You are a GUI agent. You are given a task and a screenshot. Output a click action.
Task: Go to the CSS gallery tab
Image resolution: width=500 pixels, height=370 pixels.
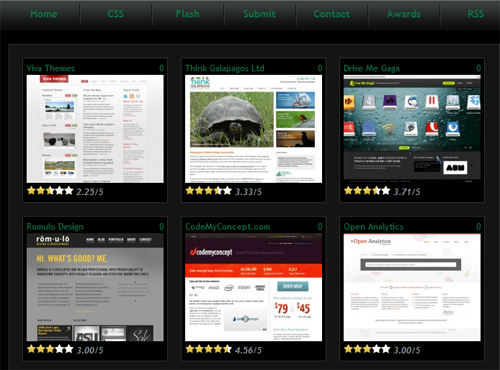pos(116,14)
